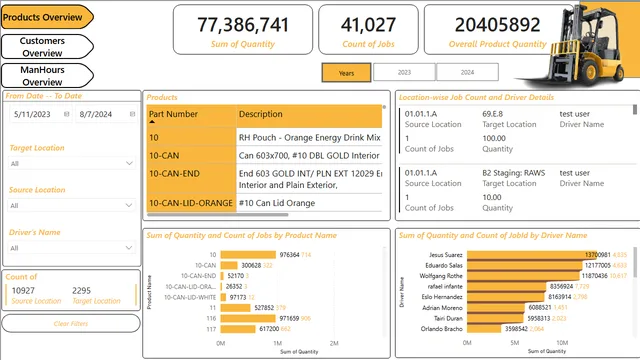Image resolution: width=640 pixels, height=360 pixels.
Task: Click quantity 100.00 in location card
Action: click(494, 138)
